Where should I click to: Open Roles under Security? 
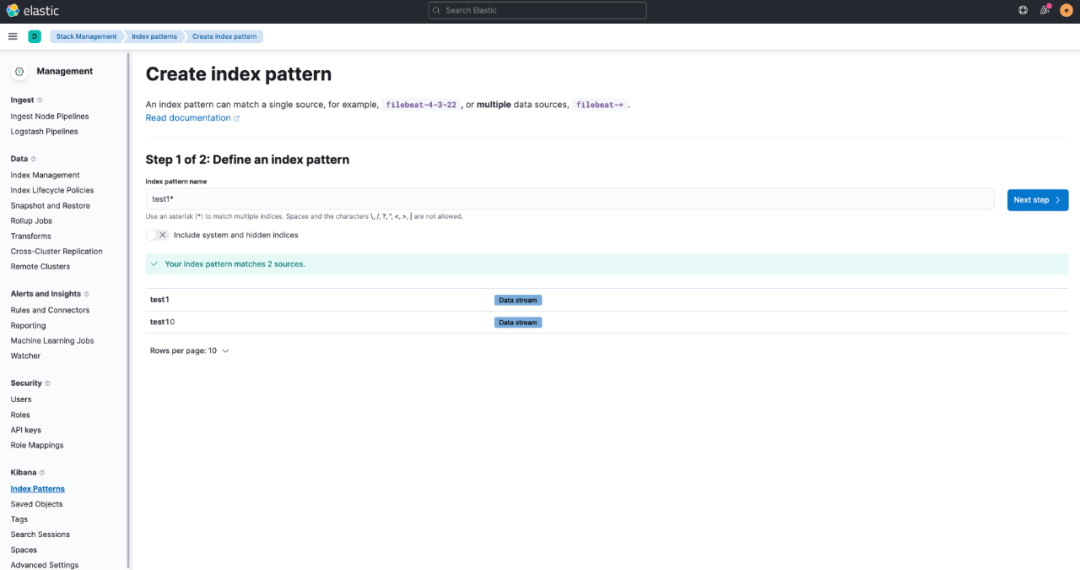point(20,415)
